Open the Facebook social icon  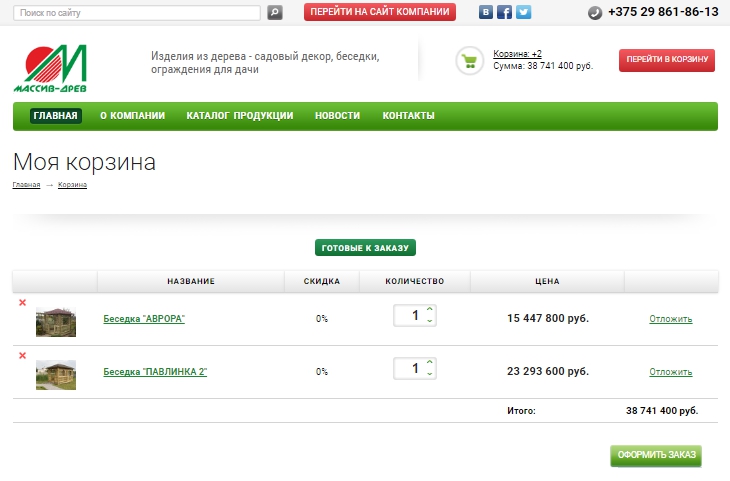click(x=504, y=13)
